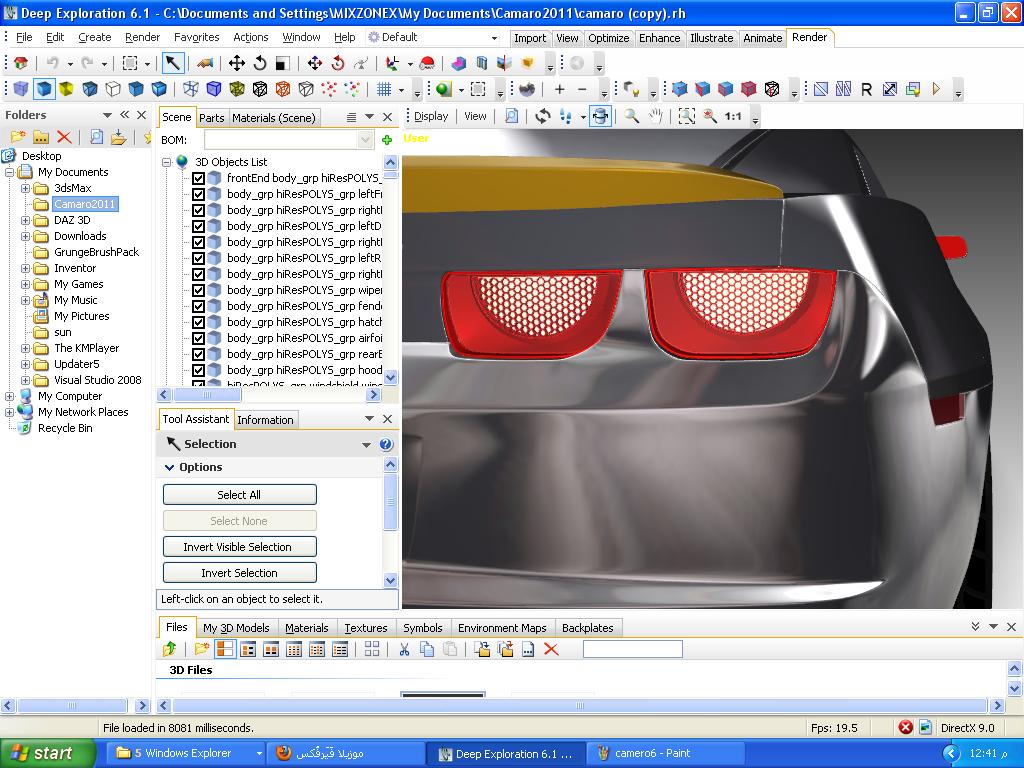Collapse the 3D Objects List tree
Image resolution: width=1024 pixels, height=768 pixels.
click(x=167, y=162)
